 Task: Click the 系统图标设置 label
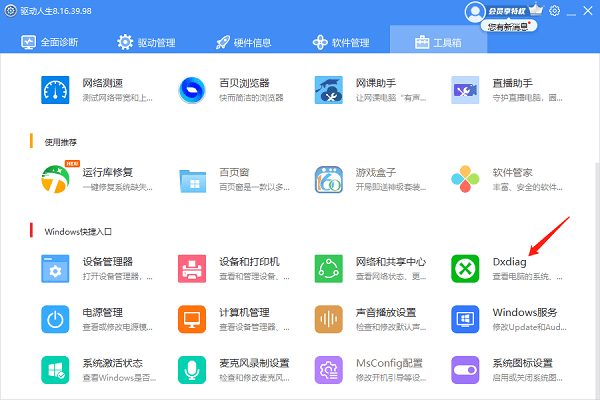tap(522, 363)
